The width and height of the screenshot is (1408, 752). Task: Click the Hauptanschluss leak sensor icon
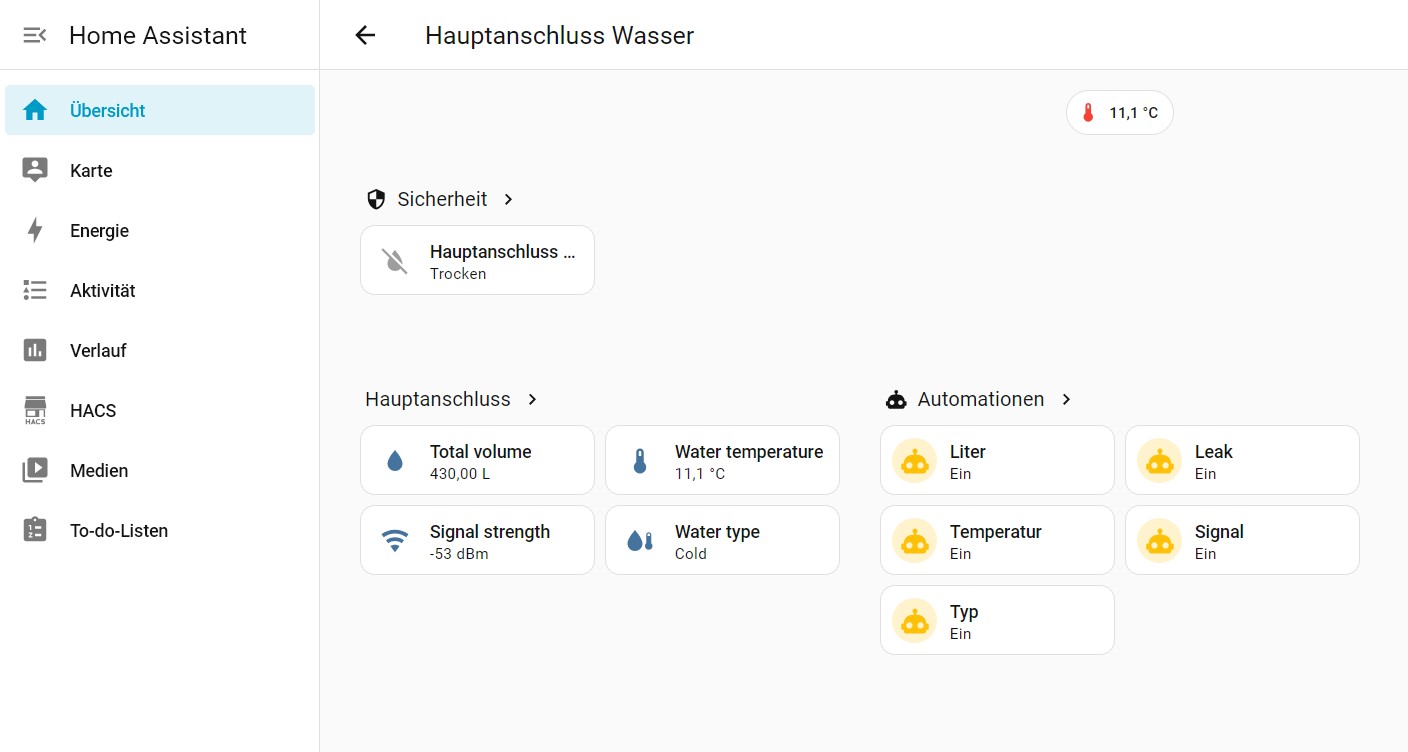tap(395, 261)
